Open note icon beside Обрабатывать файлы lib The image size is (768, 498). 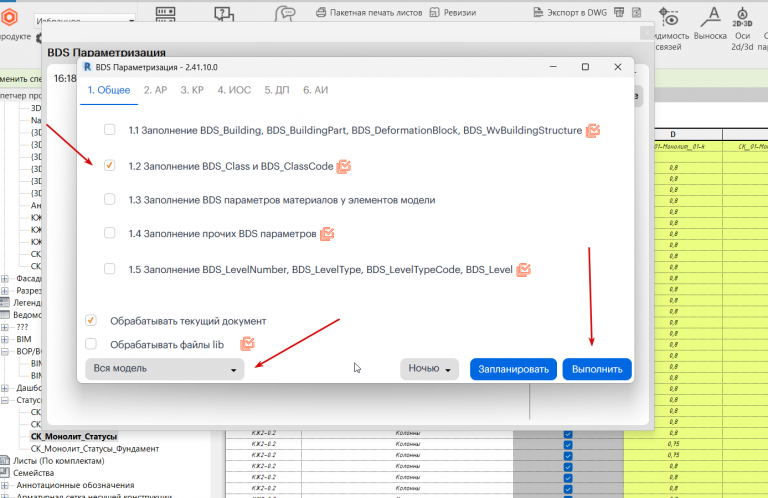coord(247,344)
